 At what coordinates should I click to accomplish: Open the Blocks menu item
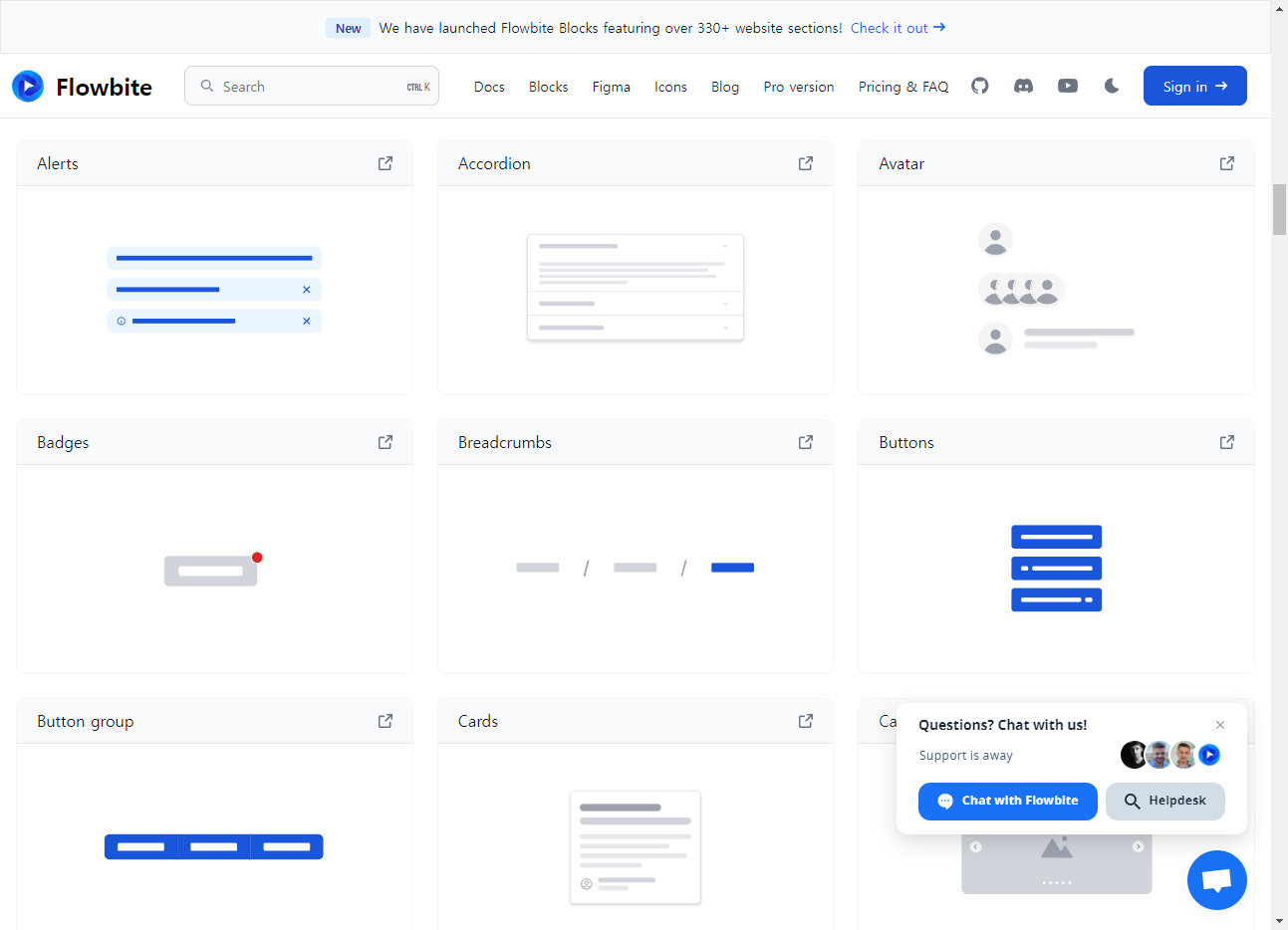pos(548,87)
